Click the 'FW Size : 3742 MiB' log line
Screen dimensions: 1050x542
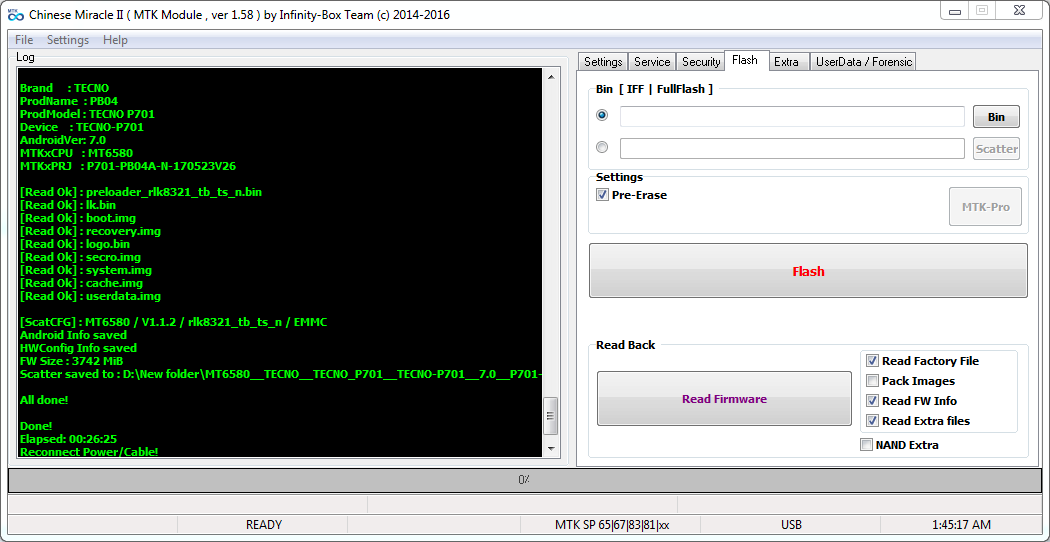[72, 361]
